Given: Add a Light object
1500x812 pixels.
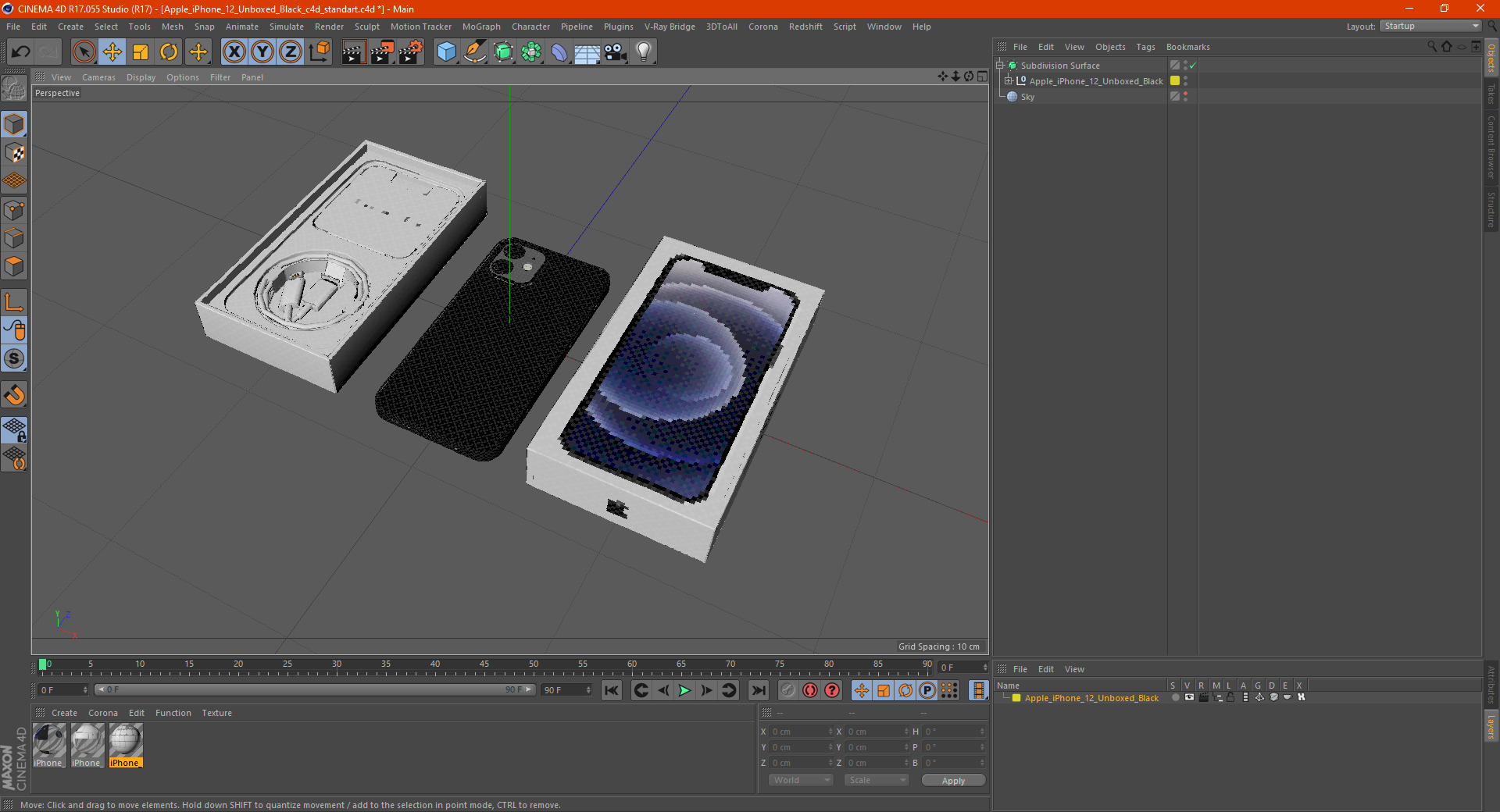Looking at the screenshot, I should tap(644, 52).
